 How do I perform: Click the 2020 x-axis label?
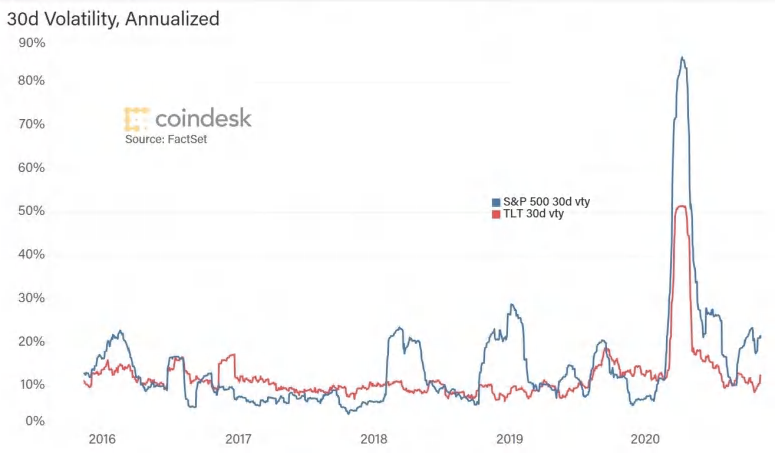(x=646, y=439)
